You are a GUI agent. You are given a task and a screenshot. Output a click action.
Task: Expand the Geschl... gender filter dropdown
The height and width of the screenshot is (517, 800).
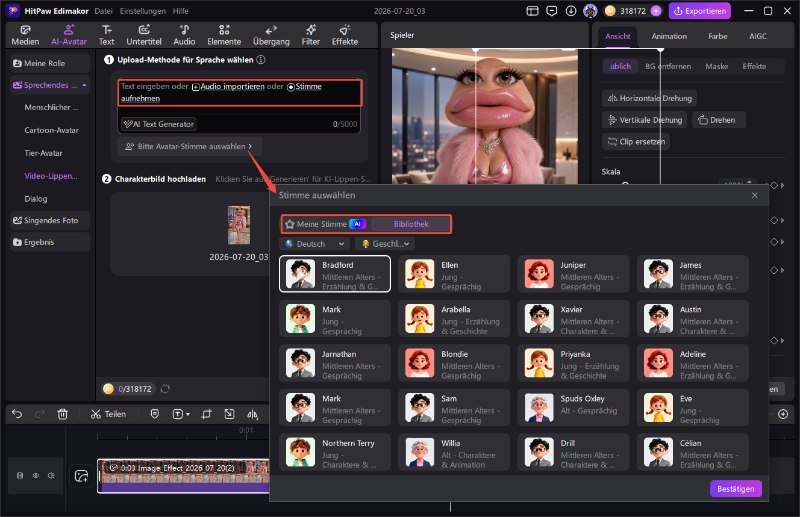[x=385, y=244]
